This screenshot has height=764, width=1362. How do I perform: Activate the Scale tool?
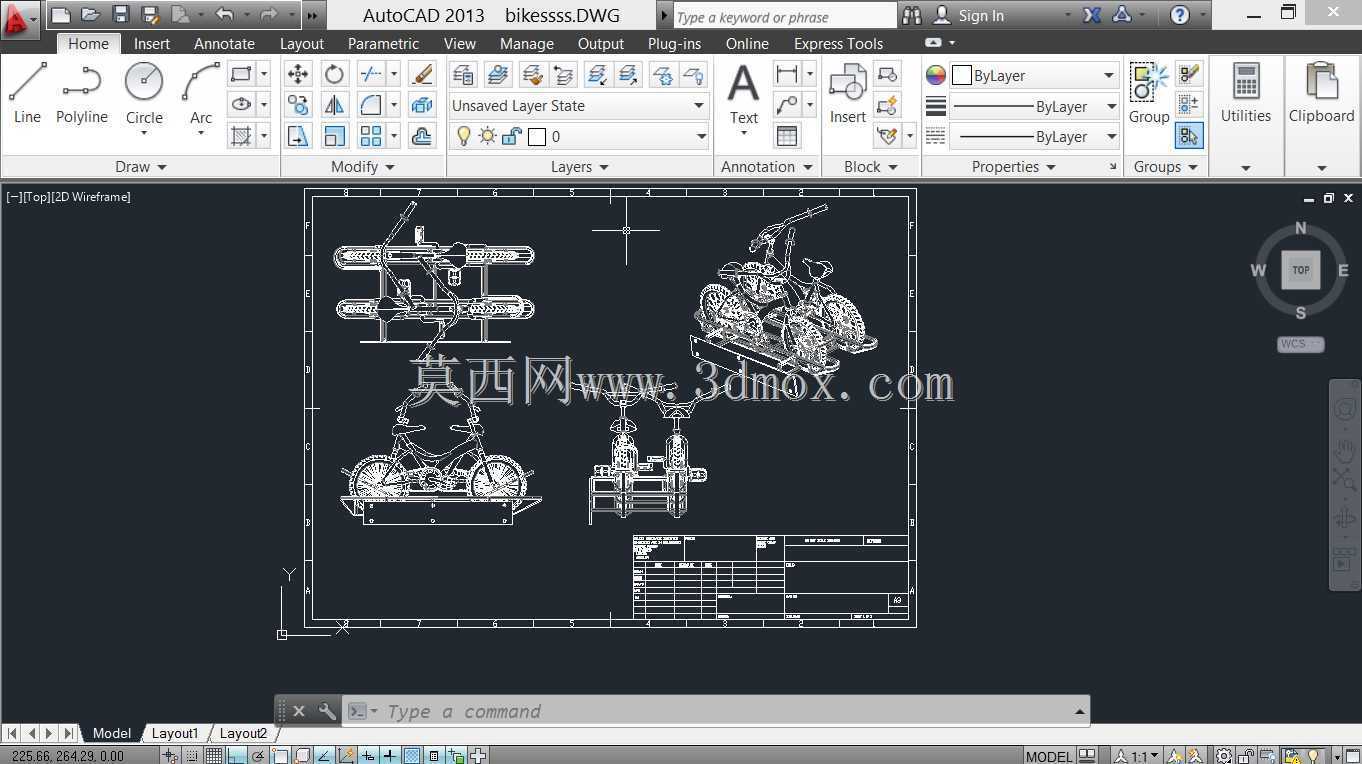pyautogui.click(x=334, y=136)
